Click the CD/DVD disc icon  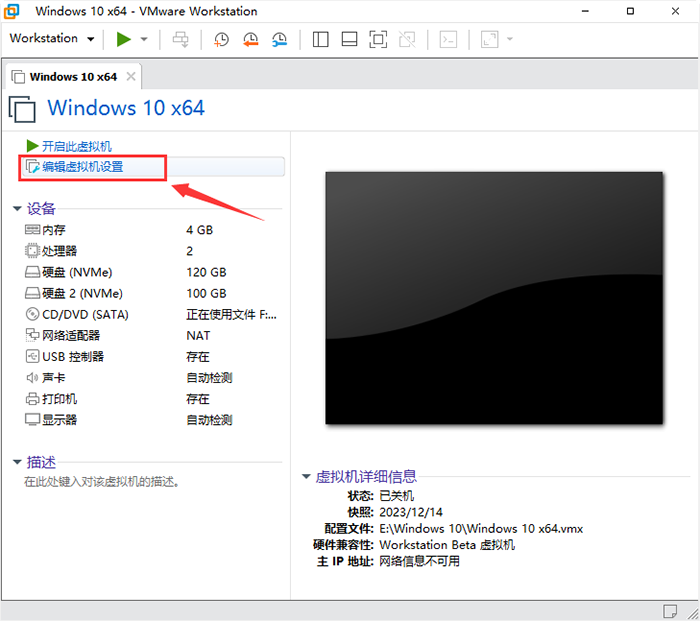(32, 314)
